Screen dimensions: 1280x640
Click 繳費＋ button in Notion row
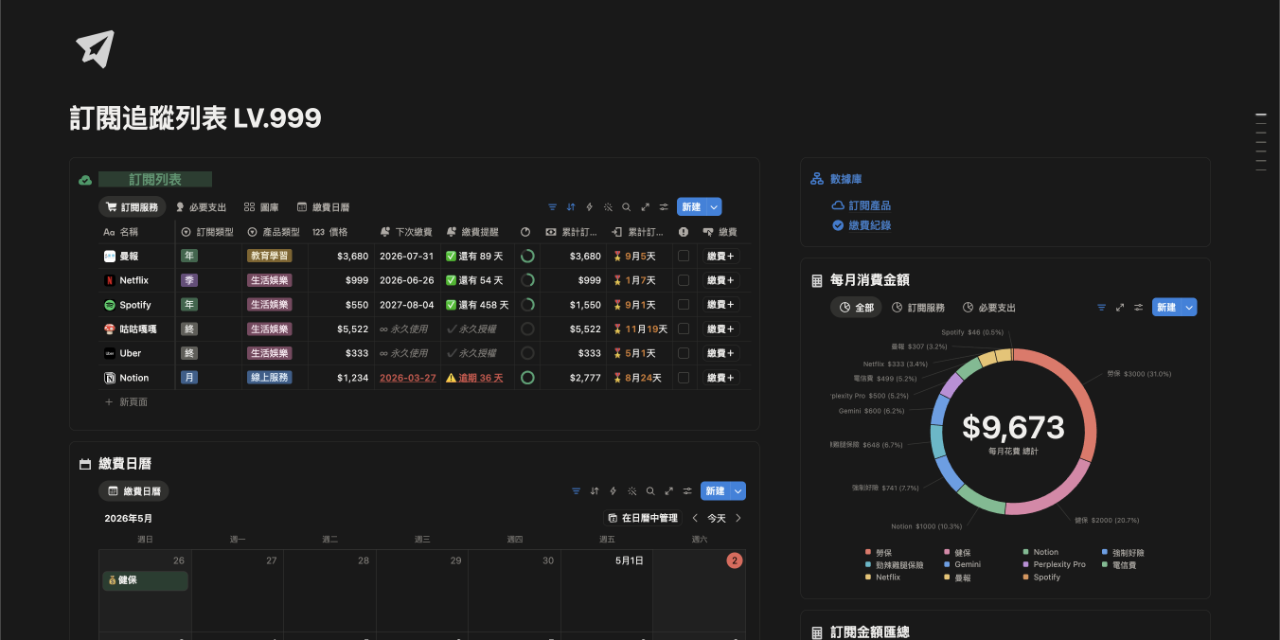click(719, 378)
